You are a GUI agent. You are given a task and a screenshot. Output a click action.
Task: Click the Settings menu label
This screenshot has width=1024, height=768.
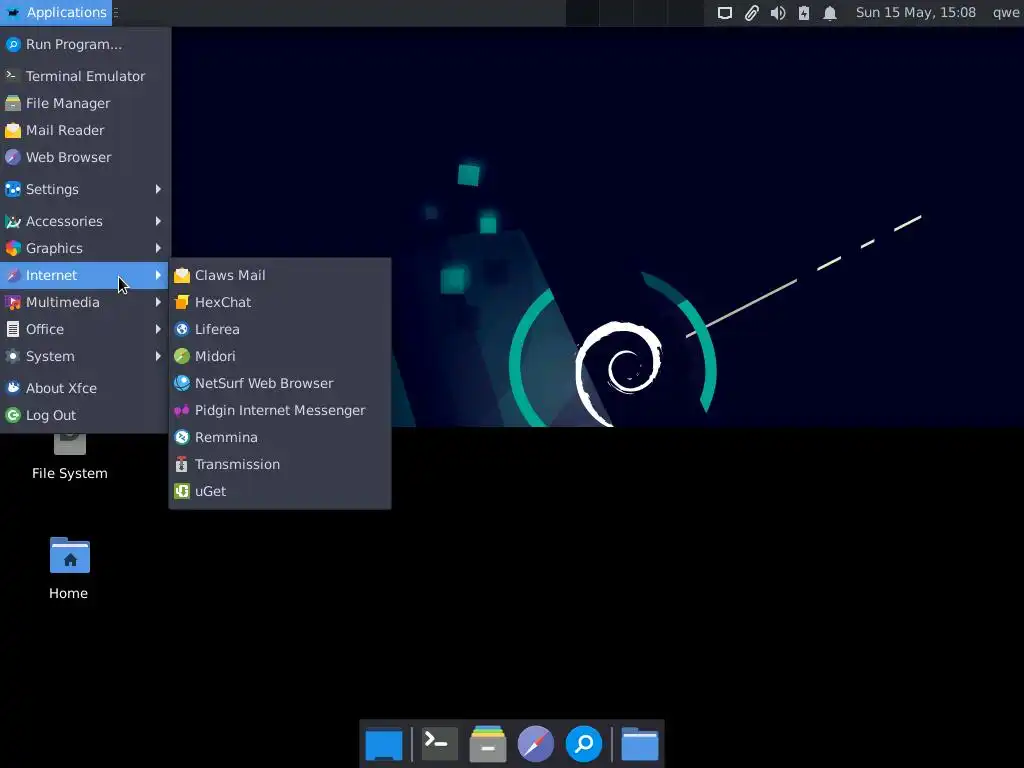click(x=52, y=189)
